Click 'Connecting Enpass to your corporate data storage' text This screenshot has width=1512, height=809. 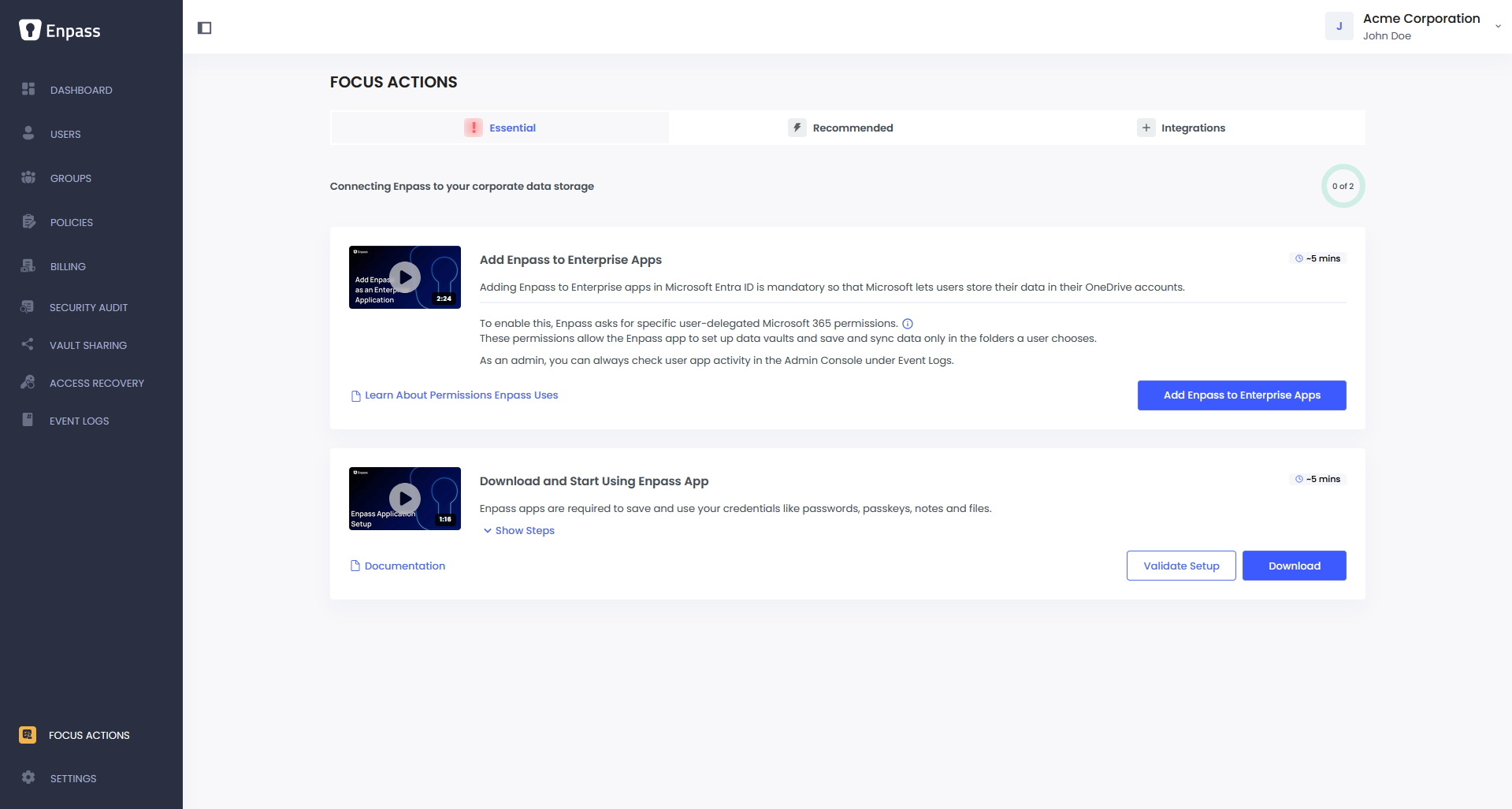point(462,187)
